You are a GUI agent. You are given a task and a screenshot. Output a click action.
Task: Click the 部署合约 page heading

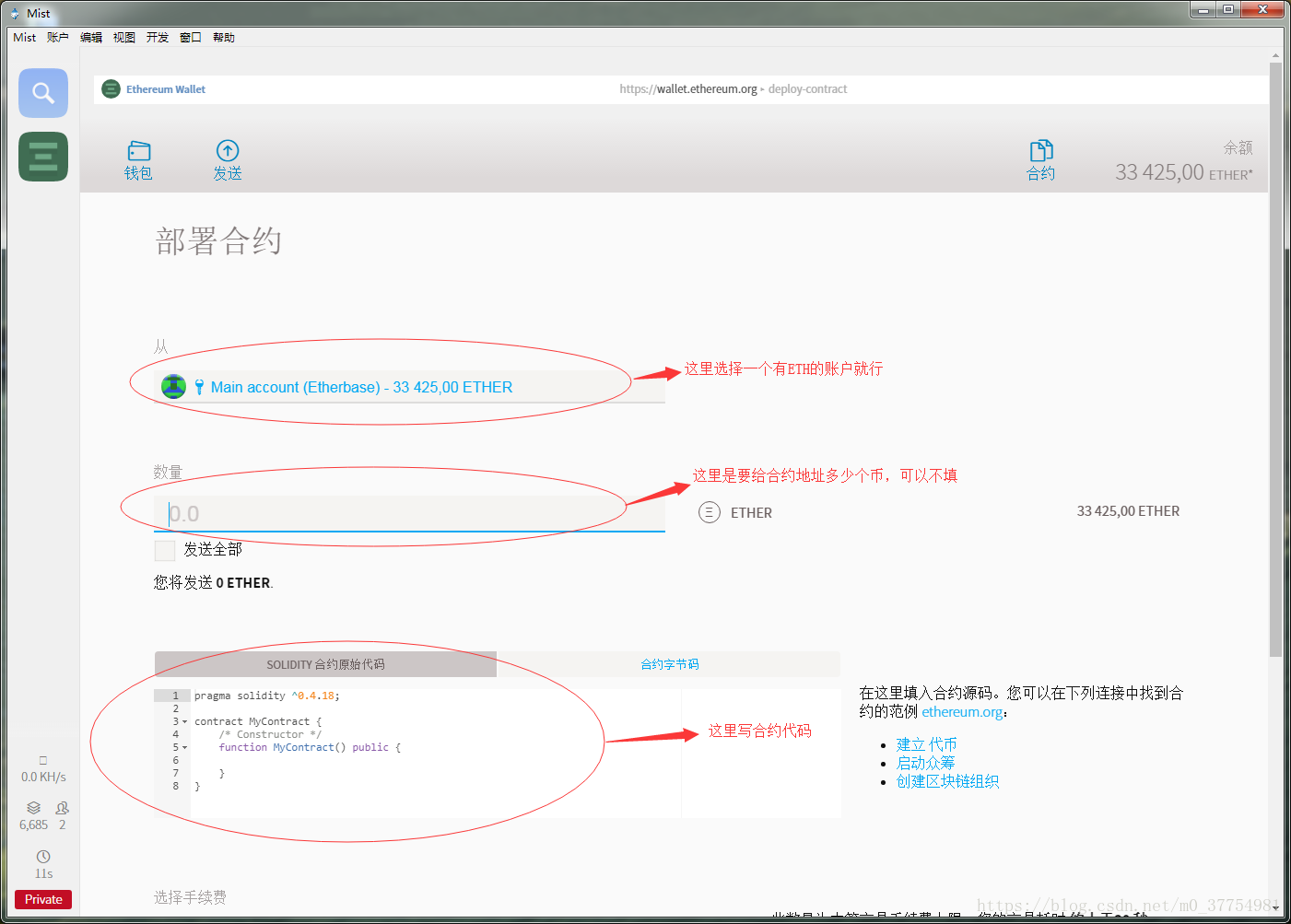[218, 241]
